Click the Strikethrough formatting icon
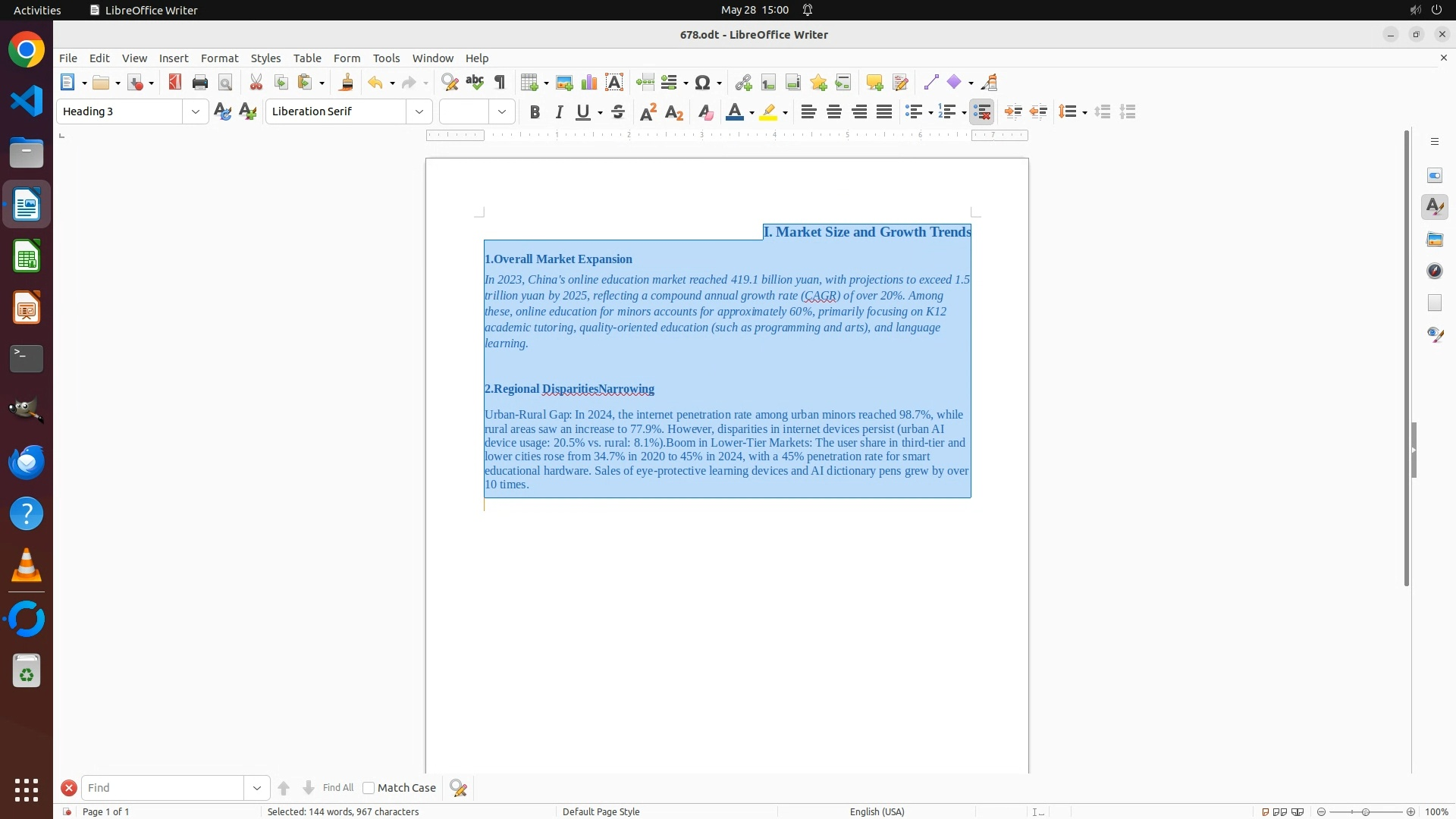 [618, 112]
